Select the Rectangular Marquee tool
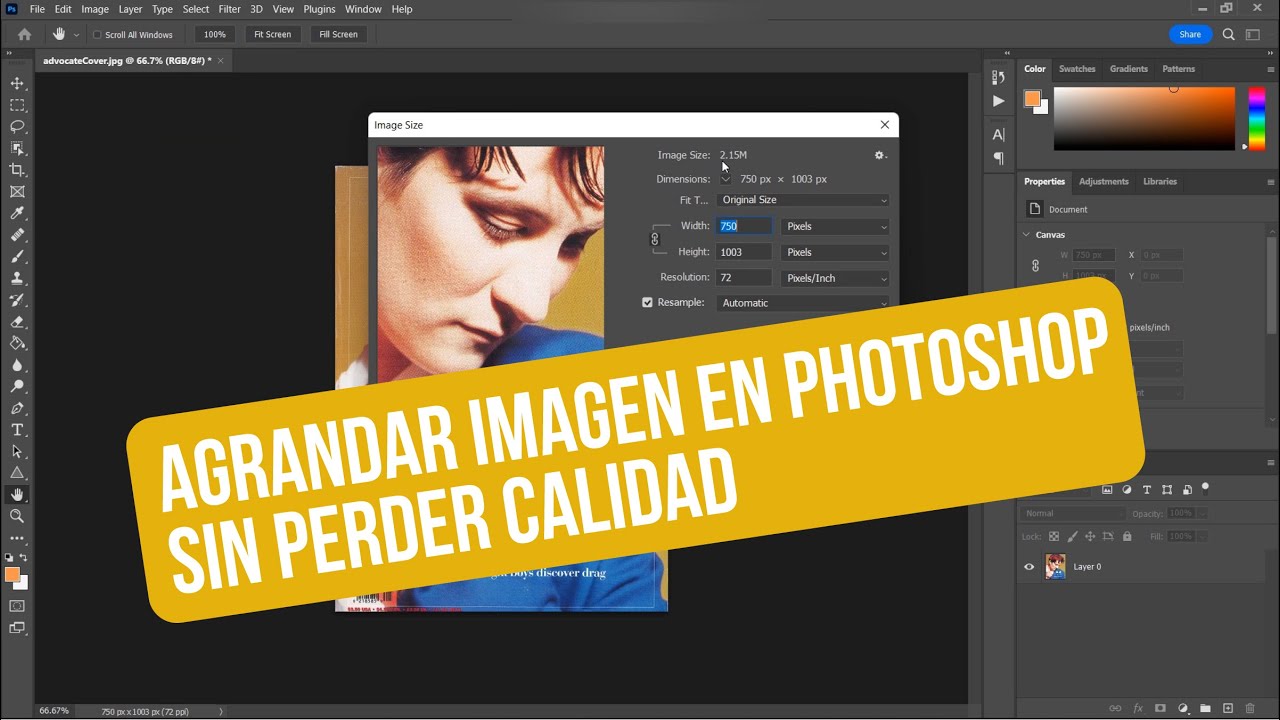The height and width of the screenshot is (720, 1280). [17, 105]
